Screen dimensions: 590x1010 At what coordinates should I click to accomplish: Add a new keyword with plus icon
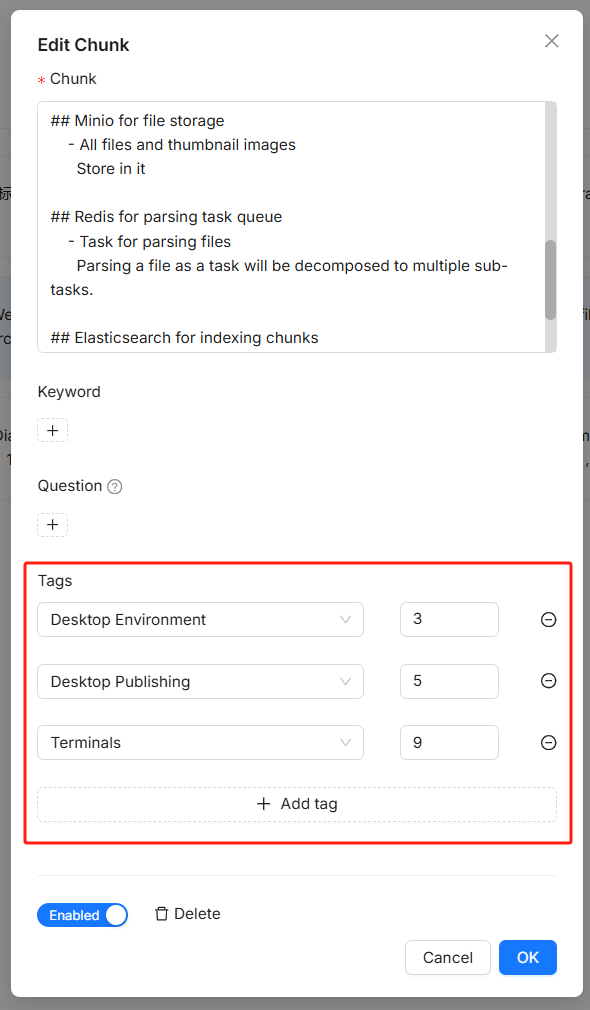53,430
